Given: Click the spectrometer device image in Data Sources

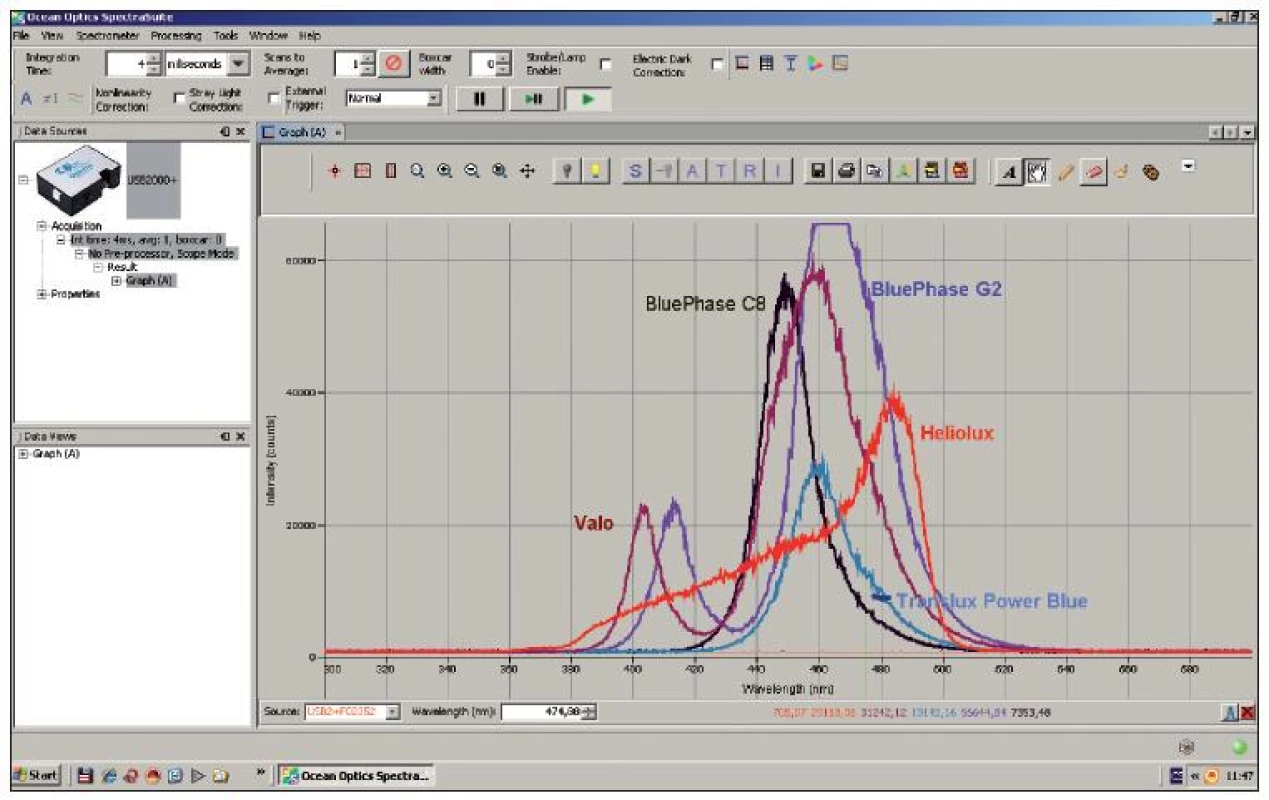Looking at the screenshot, I should pos(81,178).
